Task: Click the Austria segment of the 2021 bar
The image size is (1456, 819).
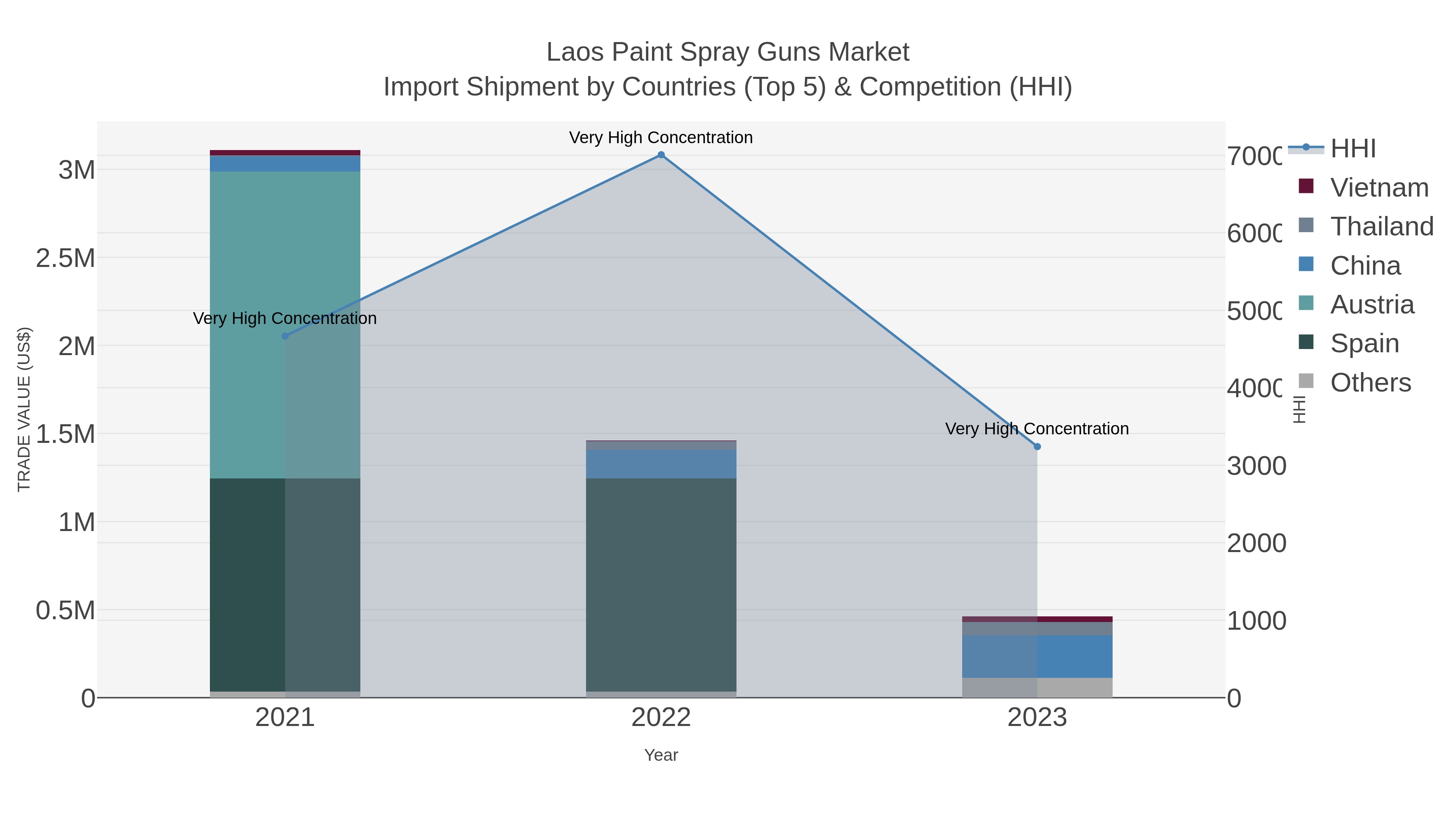Action: coord(285,325)
